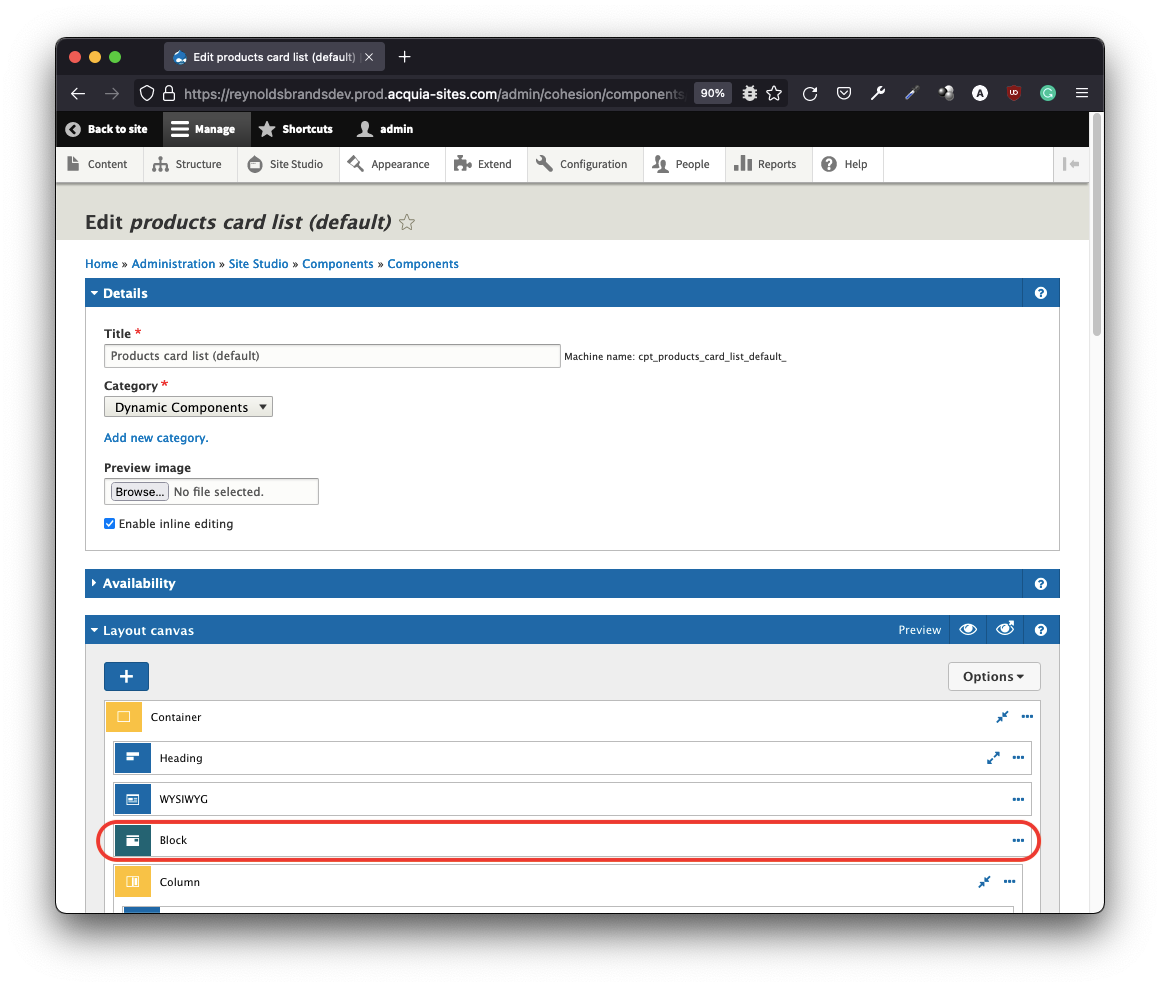Open the Configuration admin menu item
The image size is (1160, 987).
pos(582,164)
